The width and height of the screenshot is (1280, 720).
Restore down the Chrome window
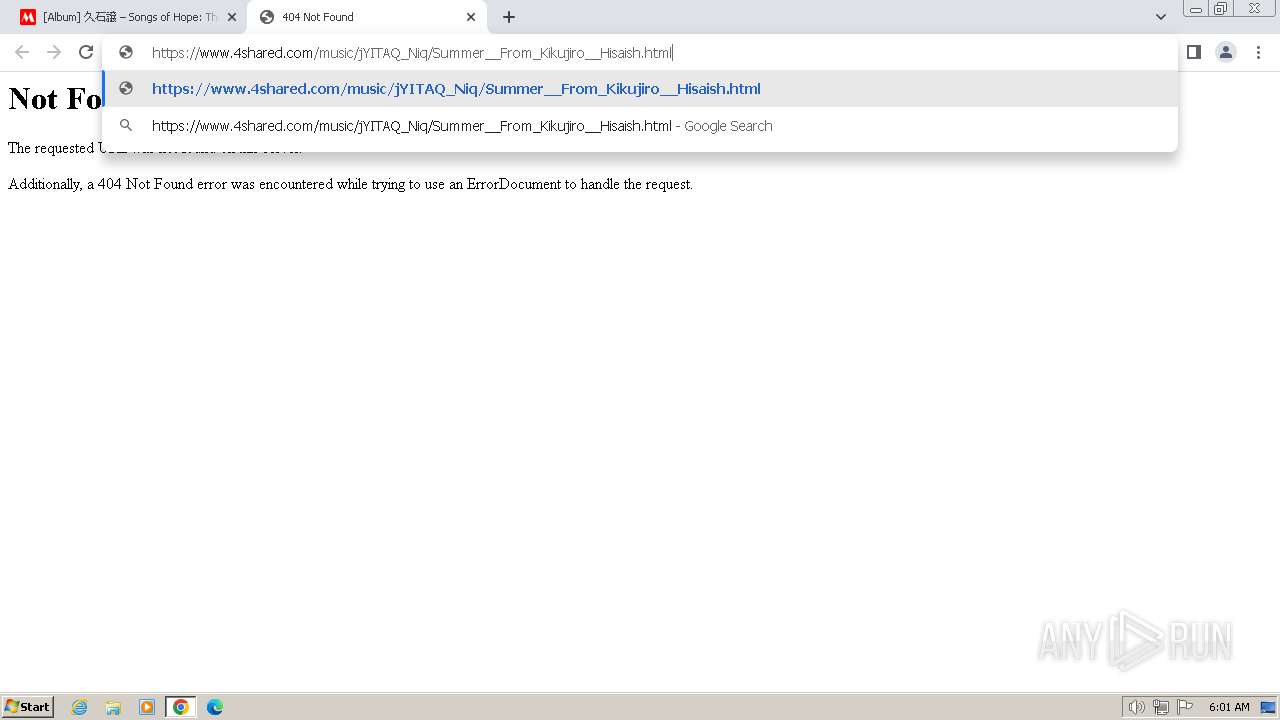(x=1221, y=9)
